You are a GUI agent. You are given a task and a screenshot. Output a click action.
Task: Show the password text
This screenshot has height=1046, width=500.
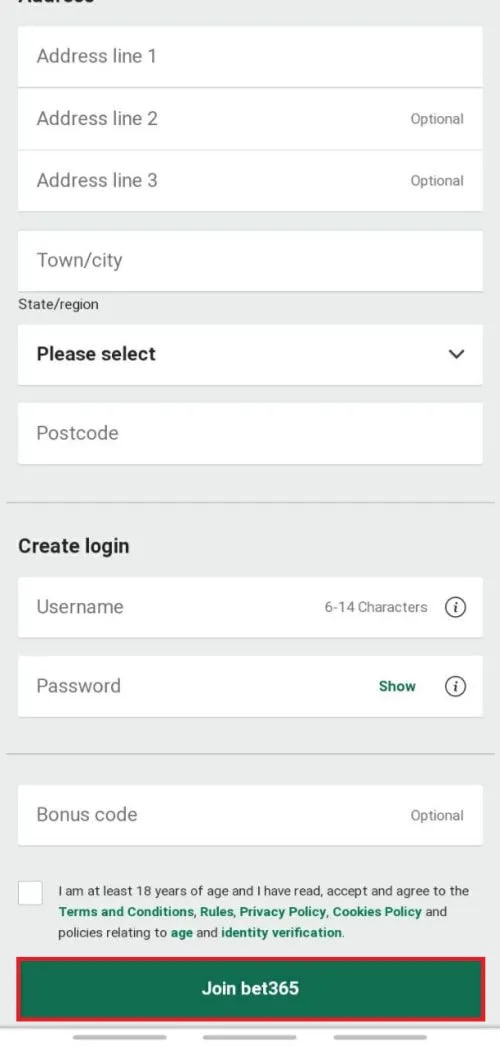tap(397, 686)
